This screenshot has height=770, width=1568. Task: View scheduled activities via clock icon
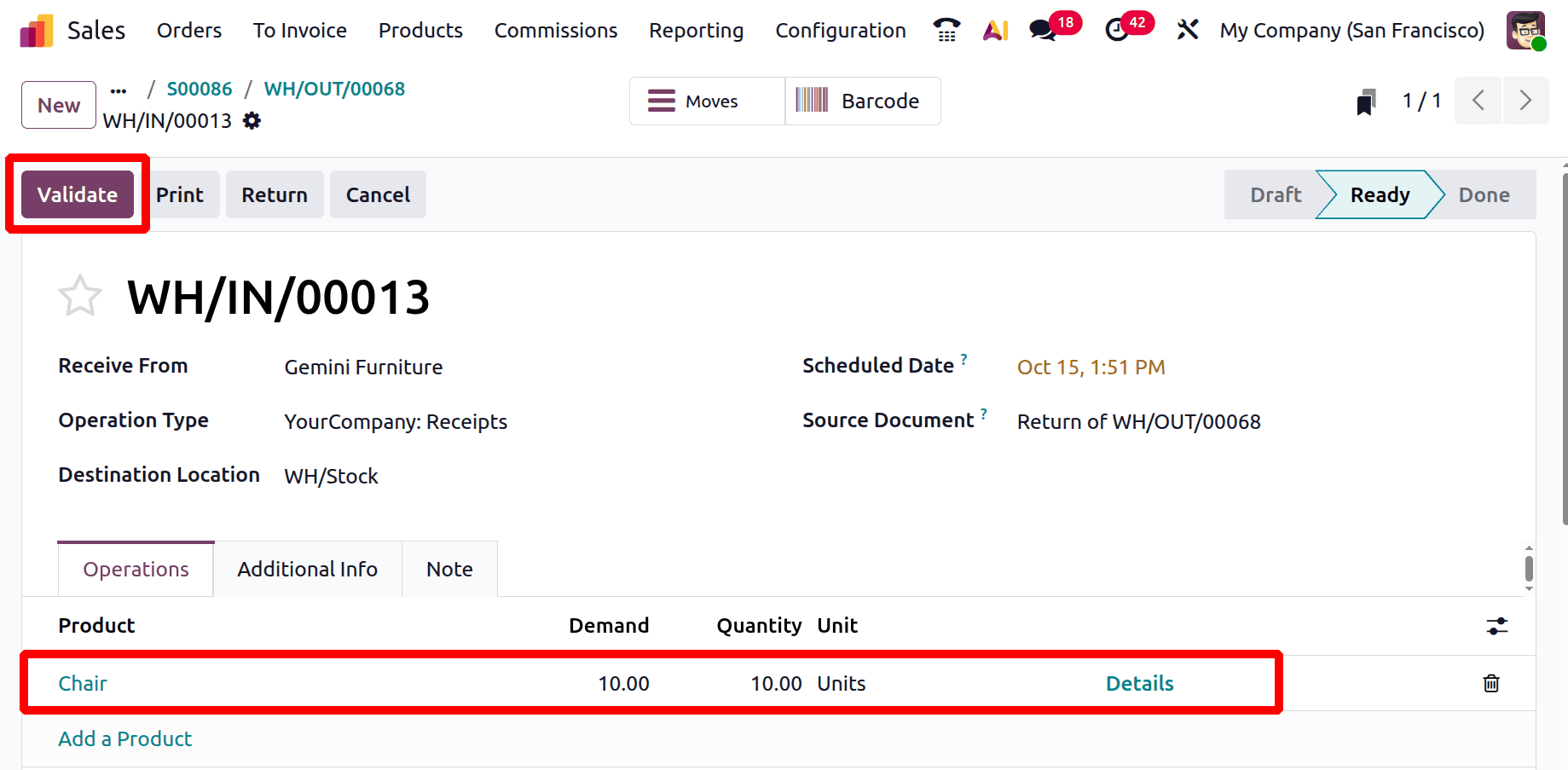point(1117,30)
